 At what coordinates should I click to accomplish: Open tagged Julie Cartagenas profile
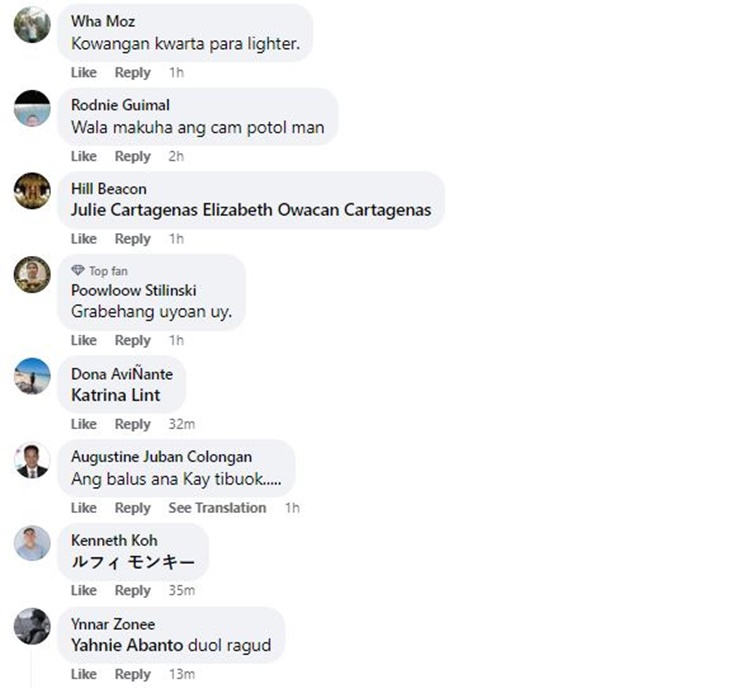coord(134,210)
